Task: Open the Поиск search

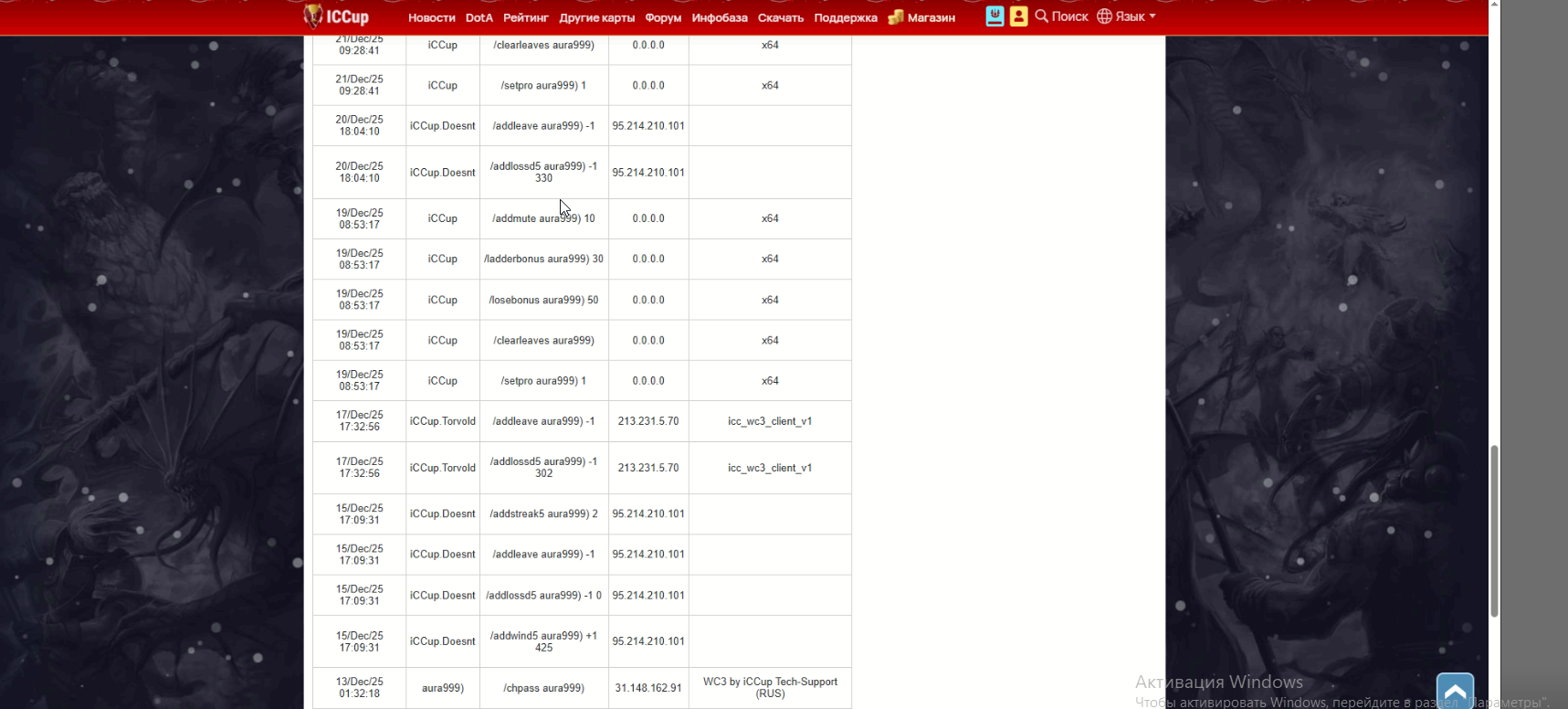Action: pyautogui.click(x=1061, y=16)
